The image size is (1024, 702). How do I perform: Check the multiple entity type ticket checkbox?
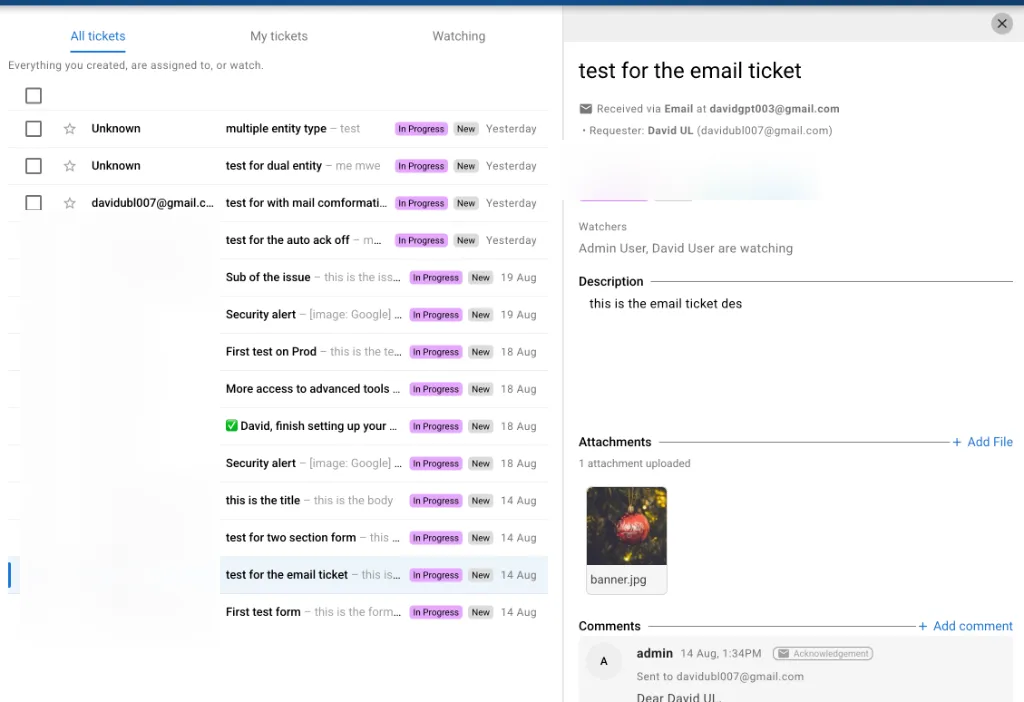pyautogui.click(x=33, y=129)
